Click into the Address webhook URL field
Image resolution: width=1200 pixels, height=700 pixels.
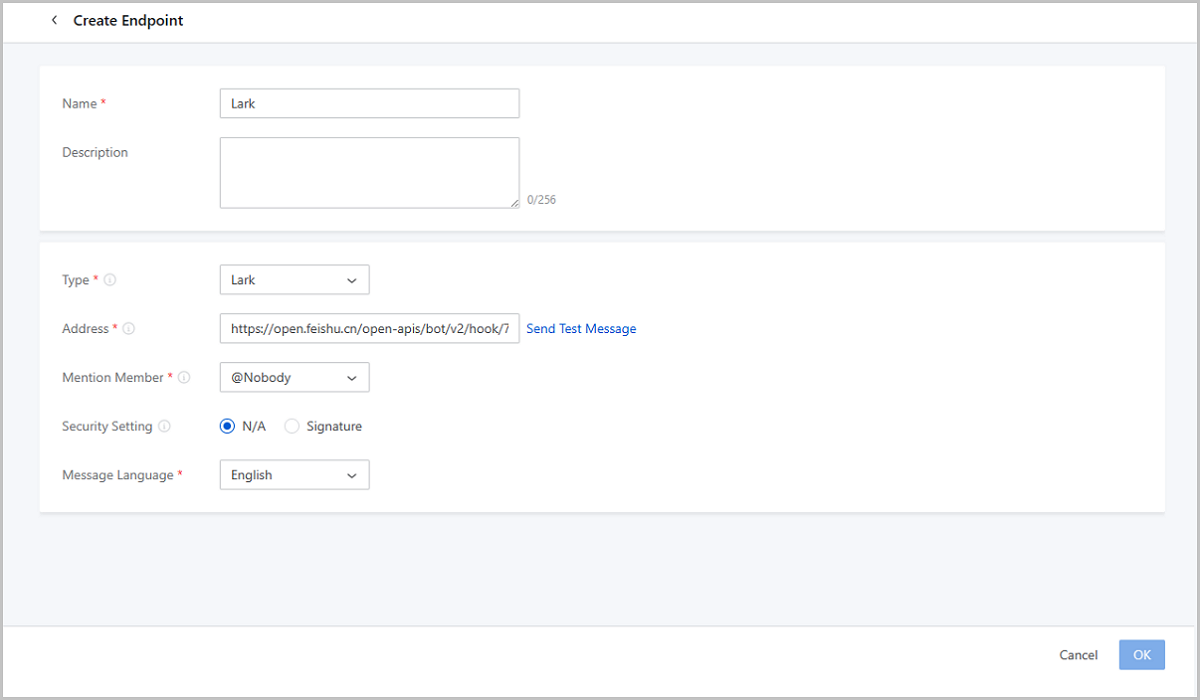coord(369,328)
